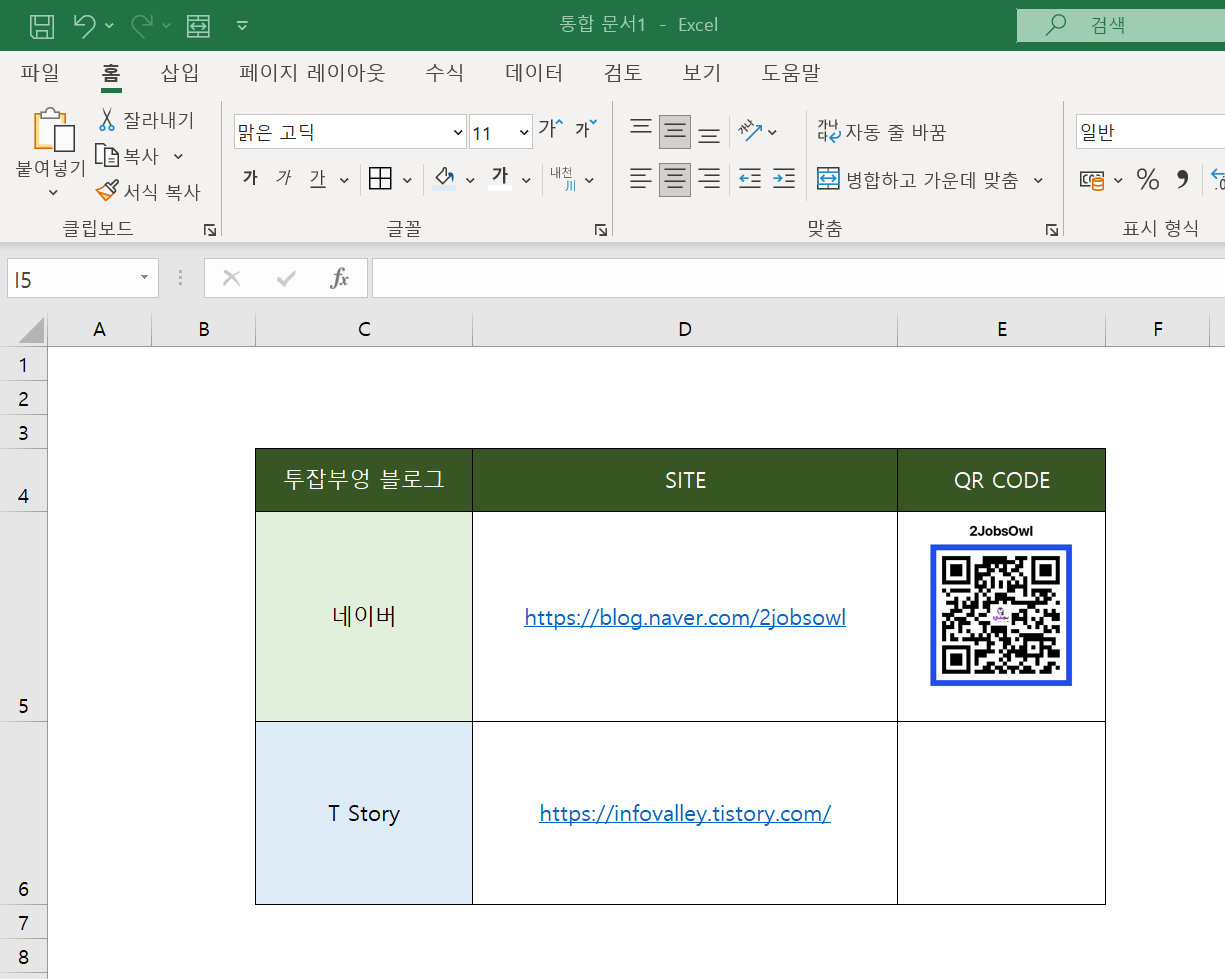Apply font color 가 button
The image size is (1225, 979).
coord(500,178)
